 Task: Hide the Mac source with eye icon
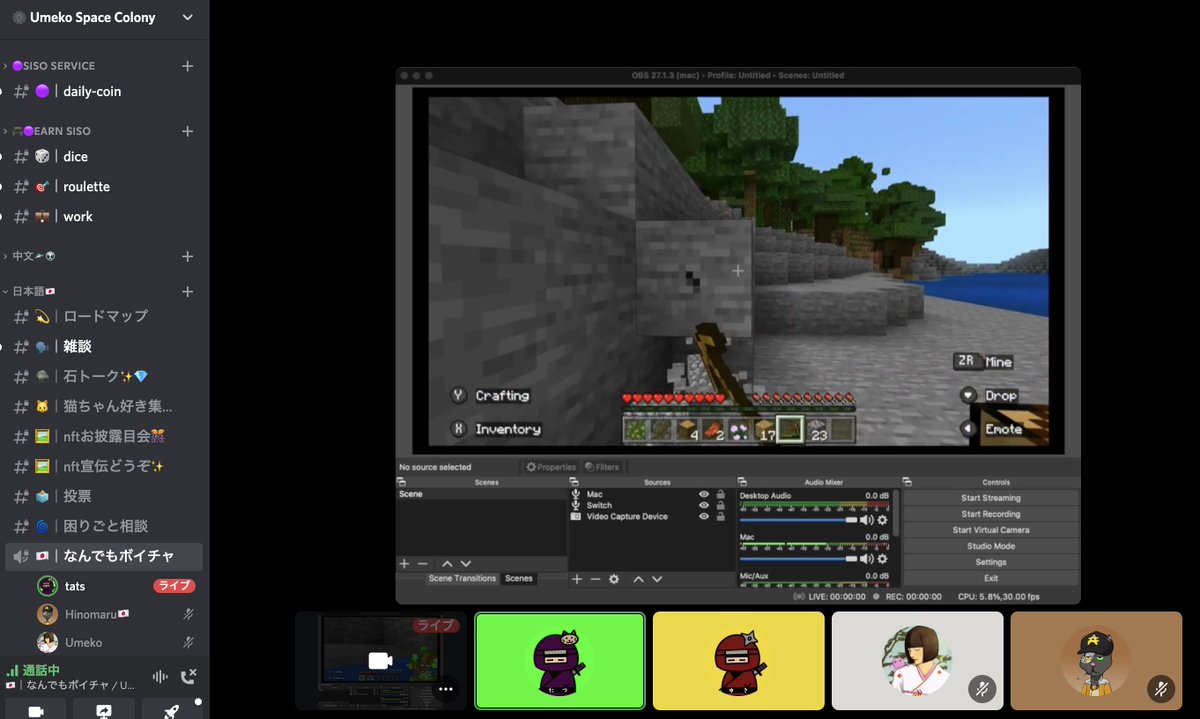tap(704, 494)
